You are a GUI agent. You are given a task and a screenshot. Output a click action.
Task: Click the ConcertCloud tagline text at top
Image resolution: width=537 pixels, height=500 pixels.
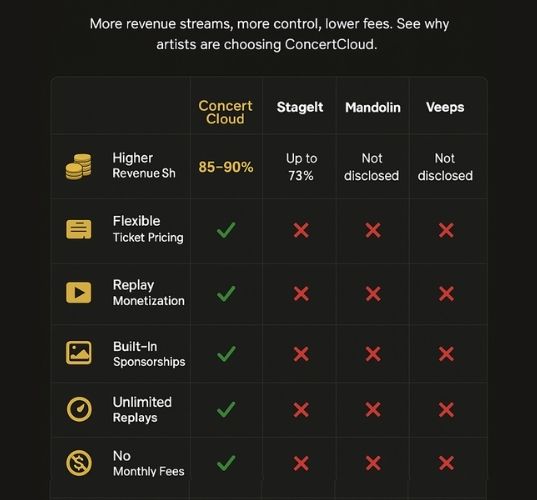coord(269,34)
